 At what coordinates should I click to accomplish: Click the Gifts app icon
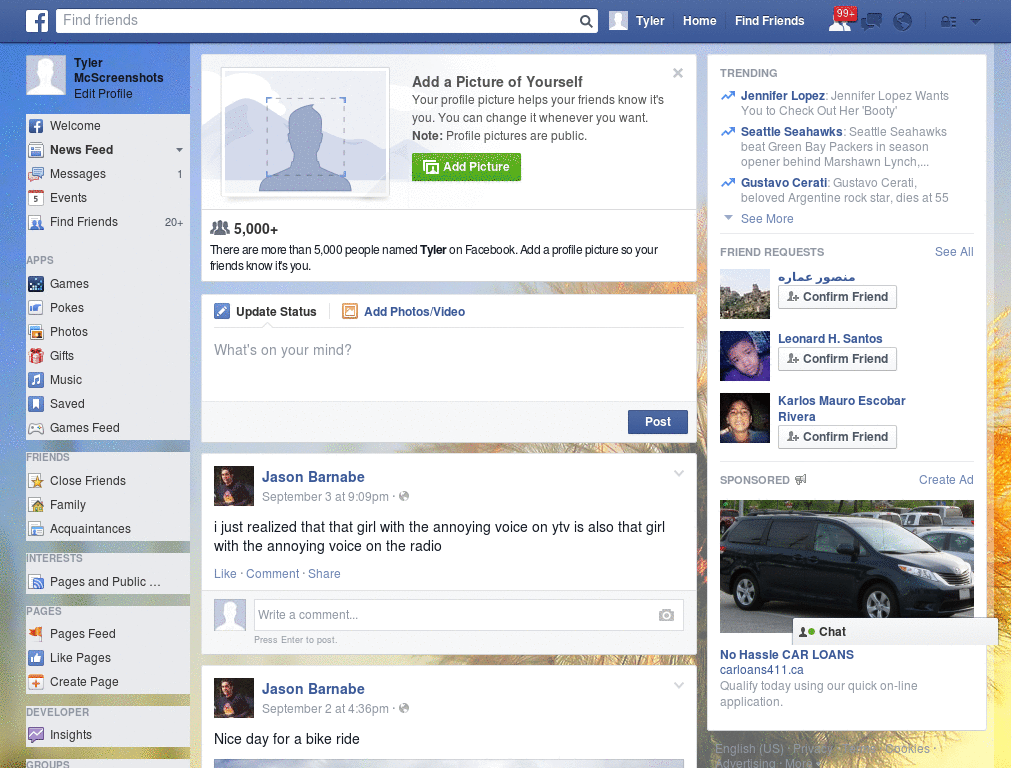[x=36, y=356]
